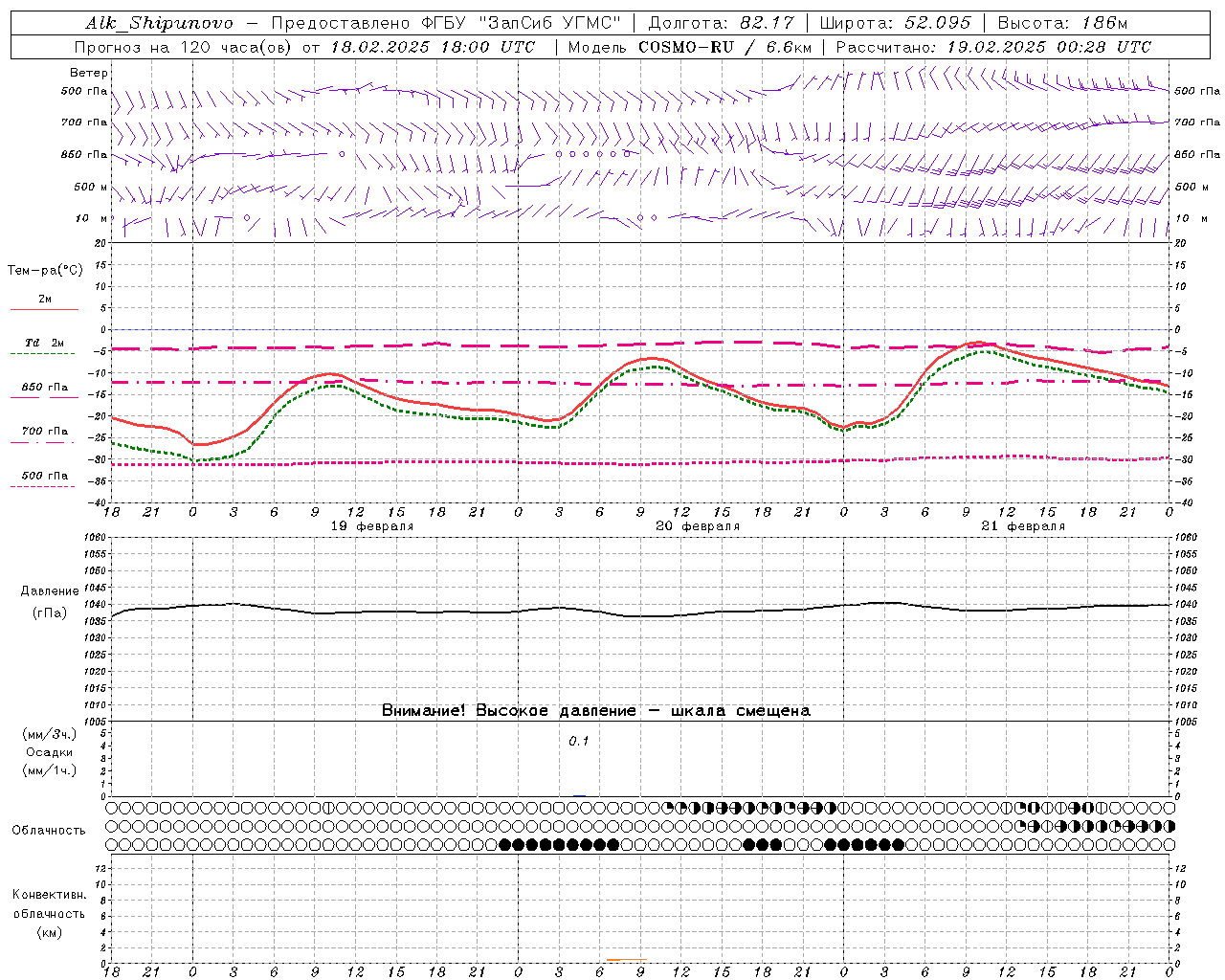Click the '(мм/1ч.)' precipitation unit label

point(50,770)
